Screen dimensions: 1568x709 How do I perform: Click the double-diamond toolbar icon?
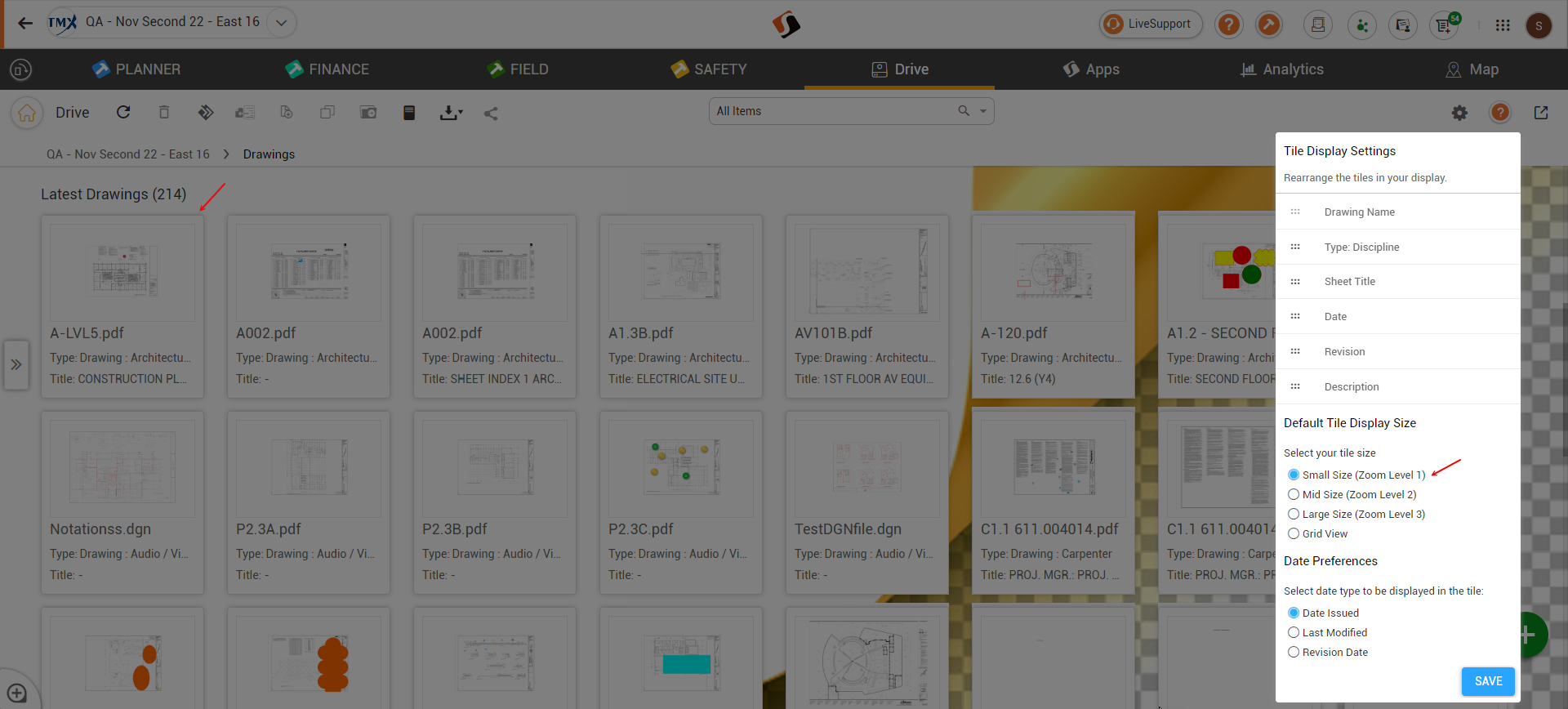205,112
